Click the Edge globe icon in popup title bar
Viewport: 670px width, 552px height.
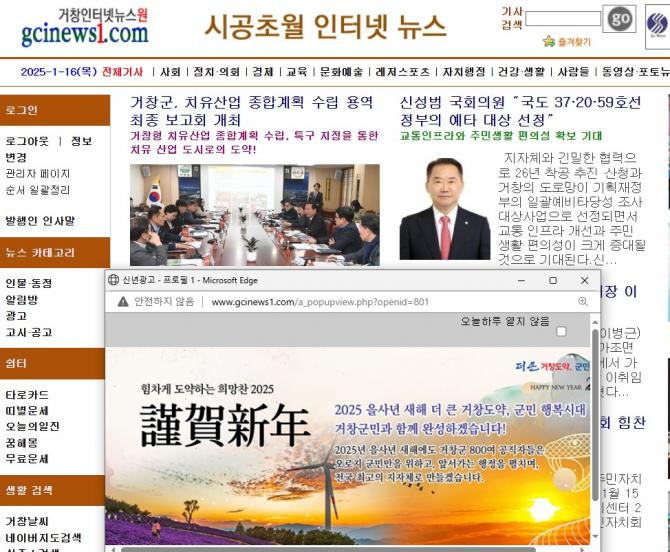[x=113, y=280]
